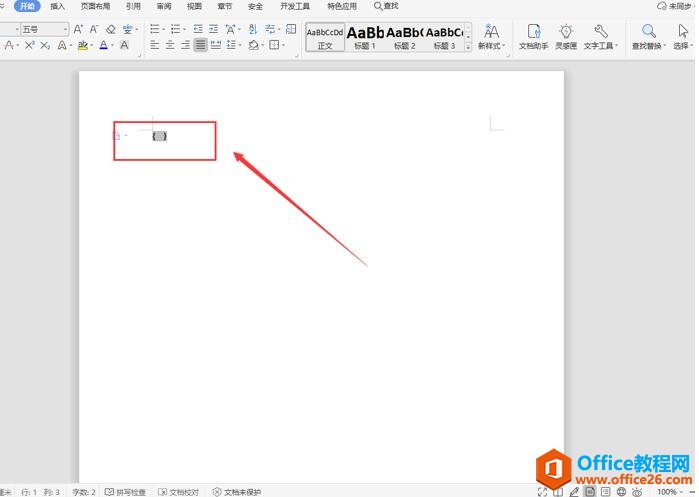The image size is (699, 497).
Task: Click the sort icon
Action: coord(253,29)
